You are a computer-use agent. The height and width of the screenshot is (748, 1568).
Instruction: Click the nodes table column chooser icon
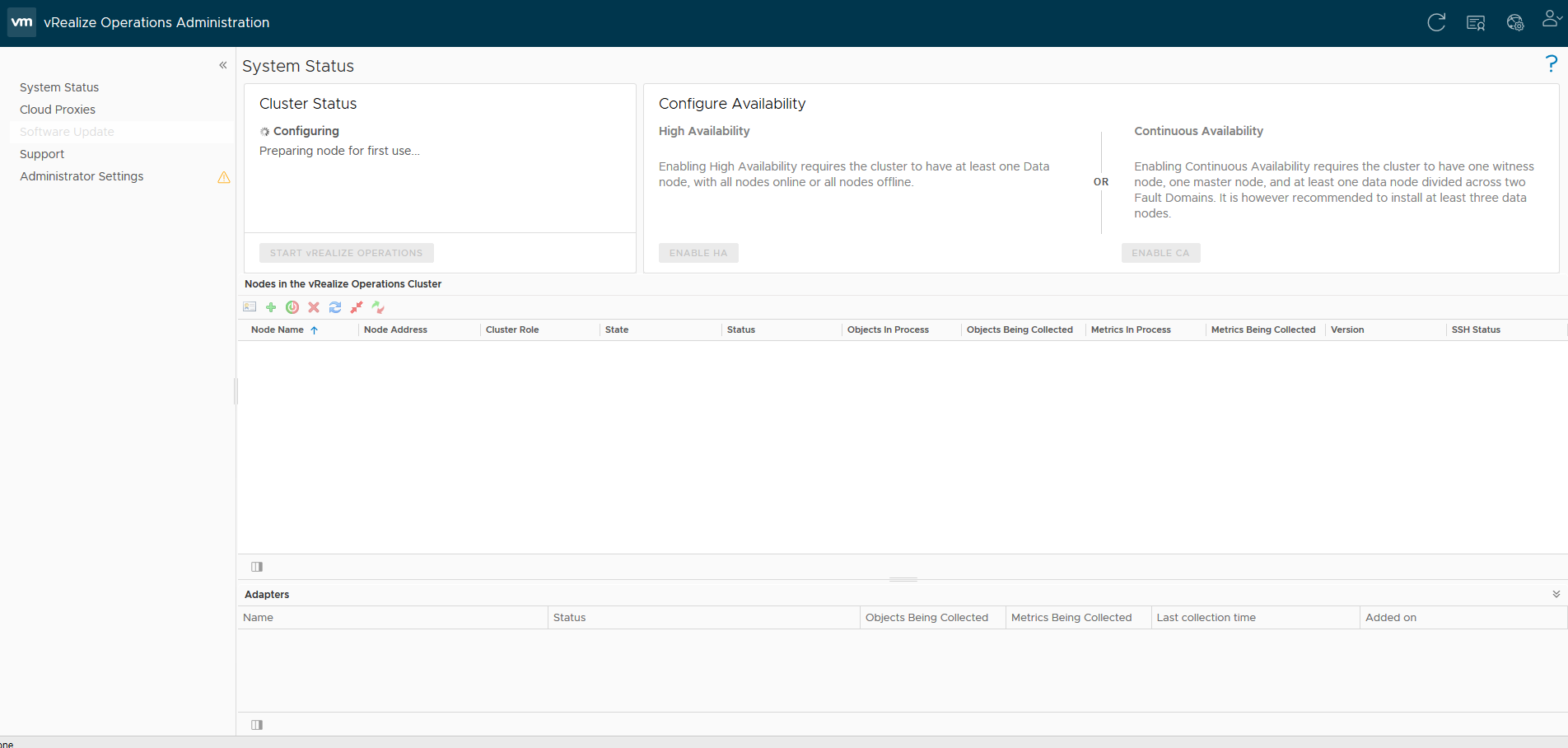click(257, 567)
